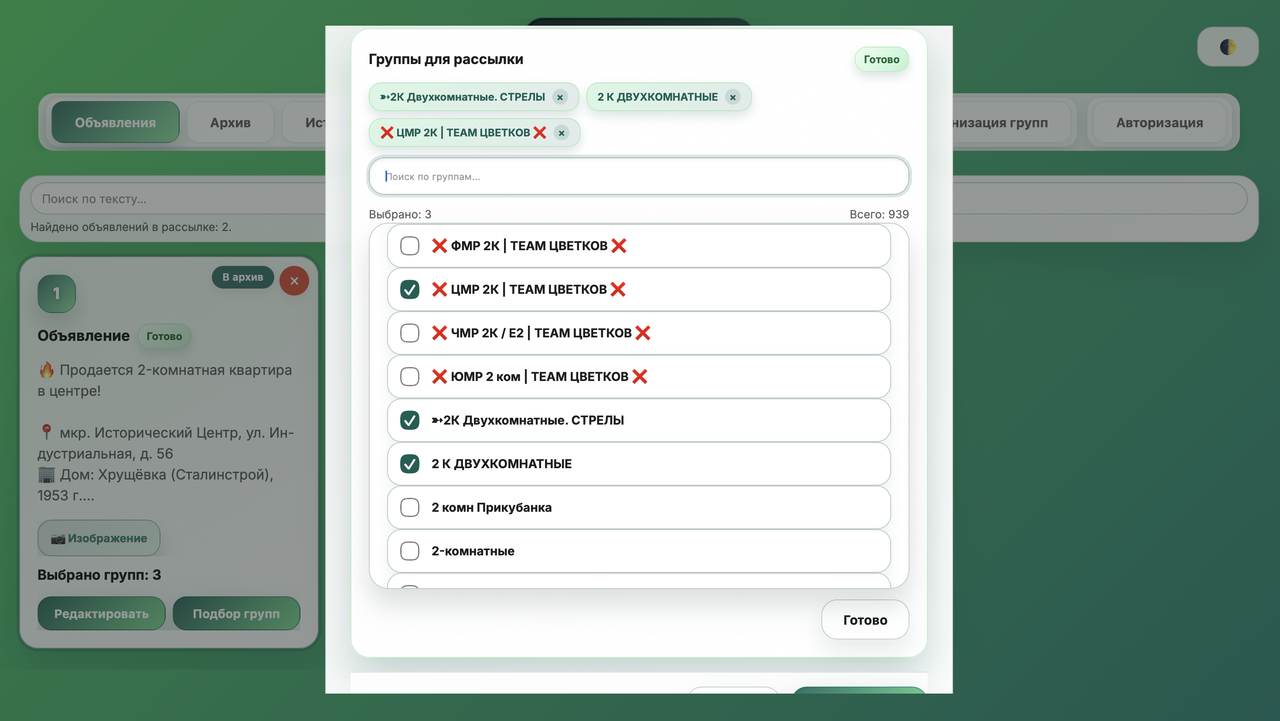The width and height of the screenshot is (1280, 721).
Task: Open the partially hidden синхронизация групп tab
Action: coord(1010,123)
